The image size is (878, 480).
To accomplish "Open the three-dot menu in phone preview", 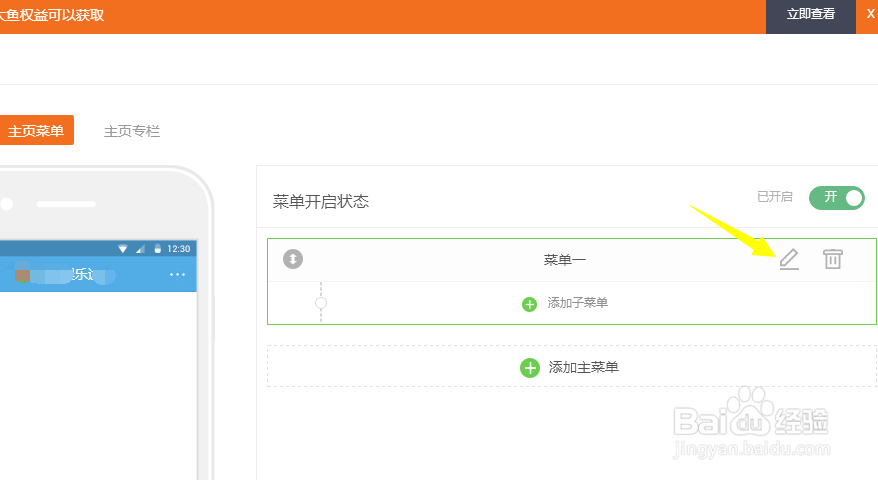I will point(177,275).
